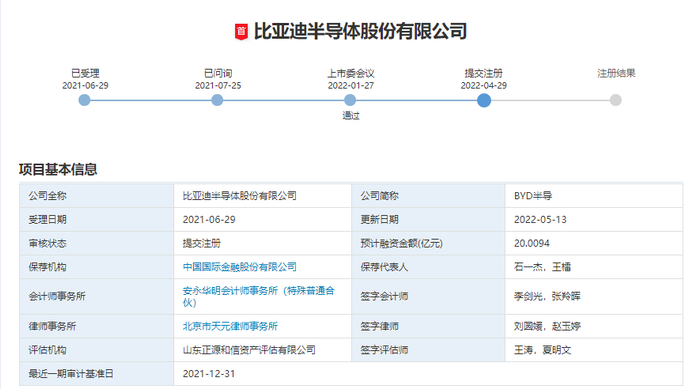Screen dimensions: 700x389
Task: Click the 2022-04-29 date under 提交注册
Action: (484, 86)
